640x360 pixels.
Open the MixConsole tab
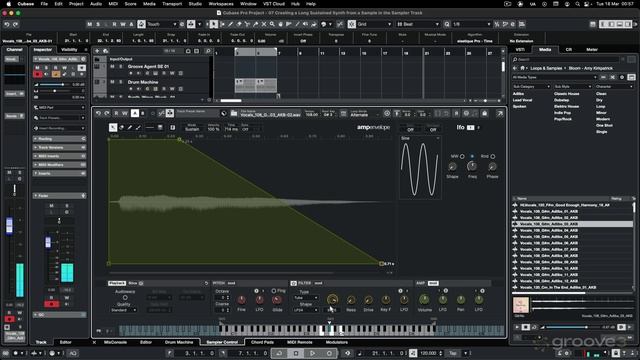point(115,342)
